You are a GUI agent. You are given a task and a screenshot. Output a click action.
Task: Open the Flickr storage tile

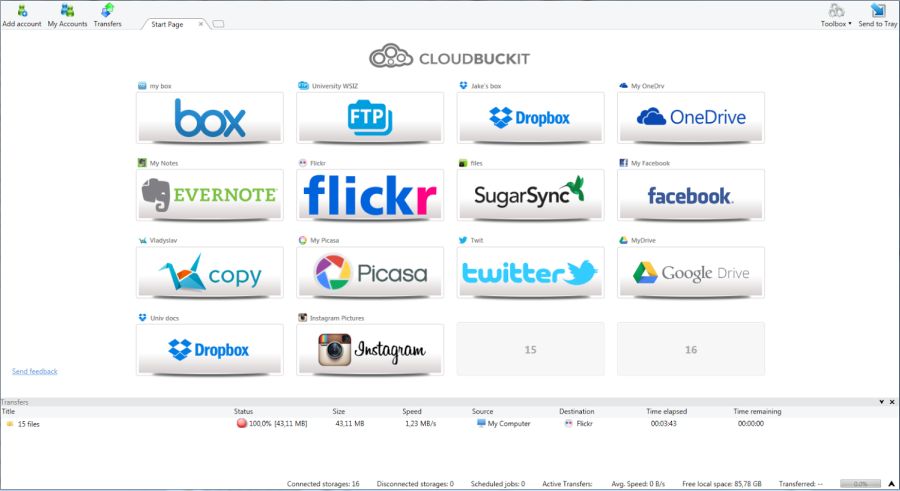click(370, 195)
